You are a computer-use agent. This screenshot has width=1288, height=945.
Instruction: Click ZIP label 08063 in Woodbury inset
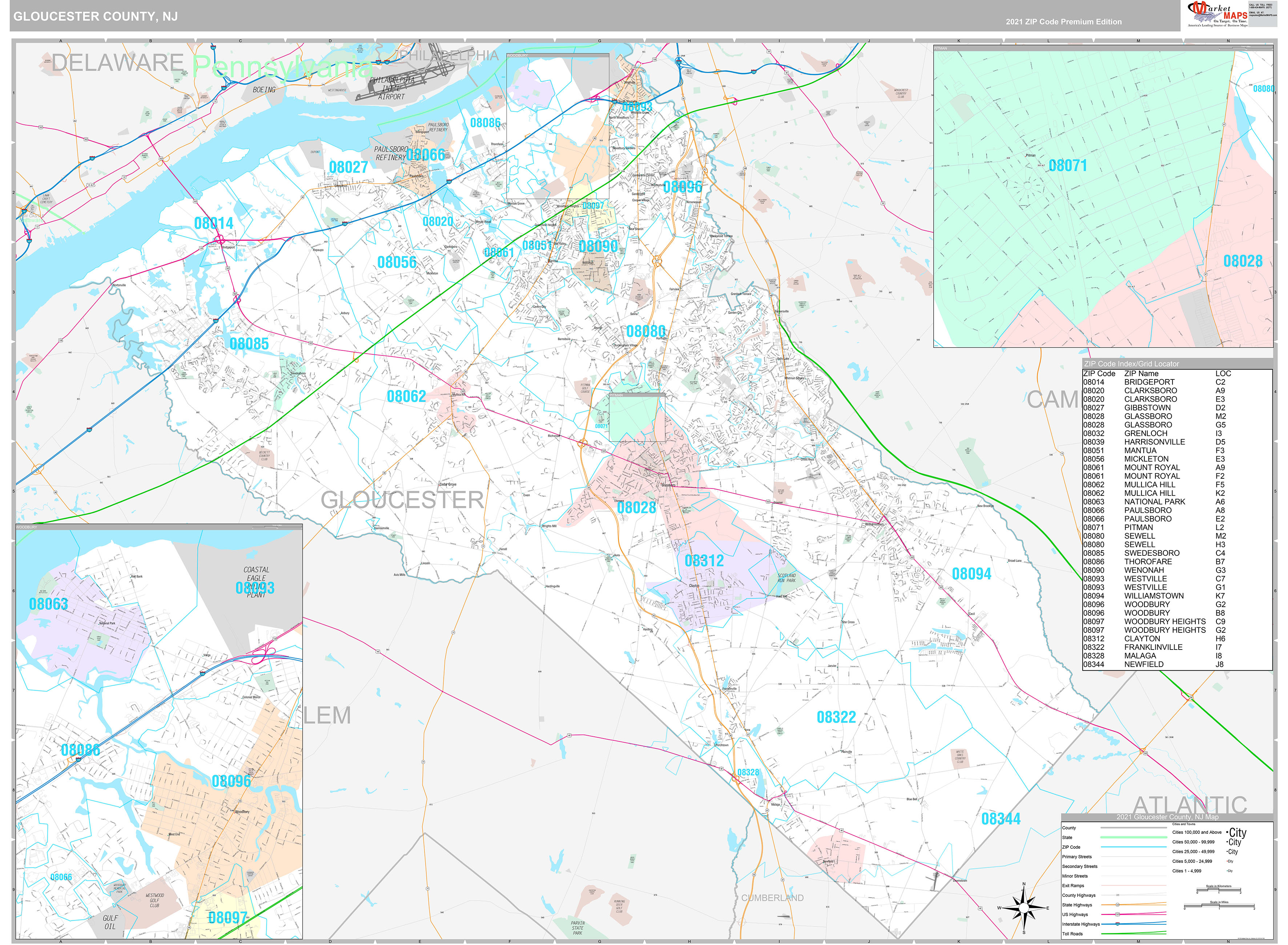(x=49, y=604)
